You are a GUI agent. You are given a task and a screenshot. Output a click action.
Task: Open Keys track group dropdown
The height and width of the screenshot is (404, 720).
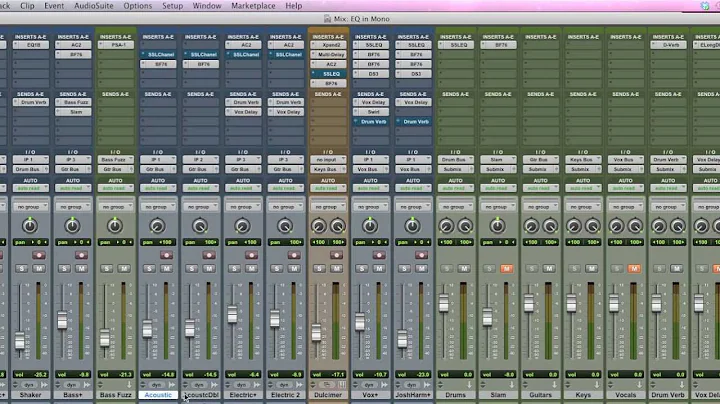583,207
